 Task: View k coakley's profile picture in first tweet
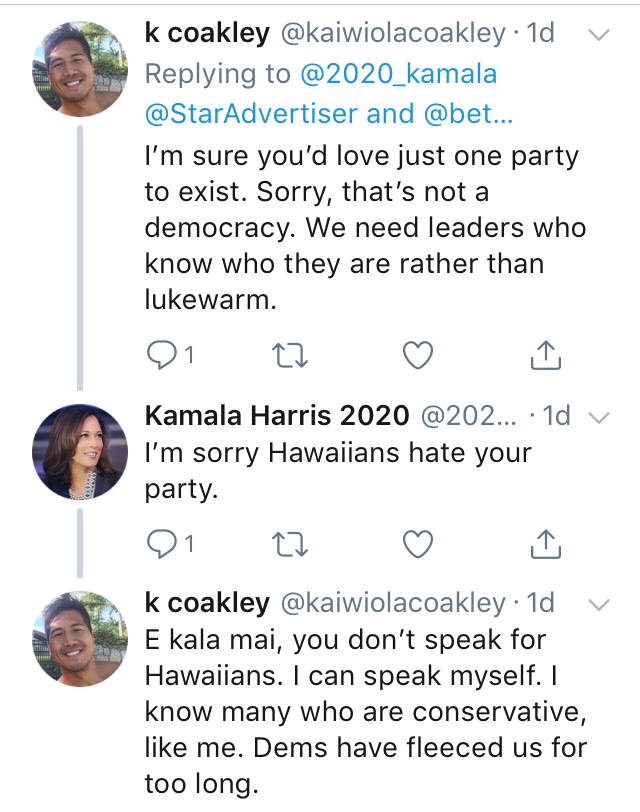80,70
